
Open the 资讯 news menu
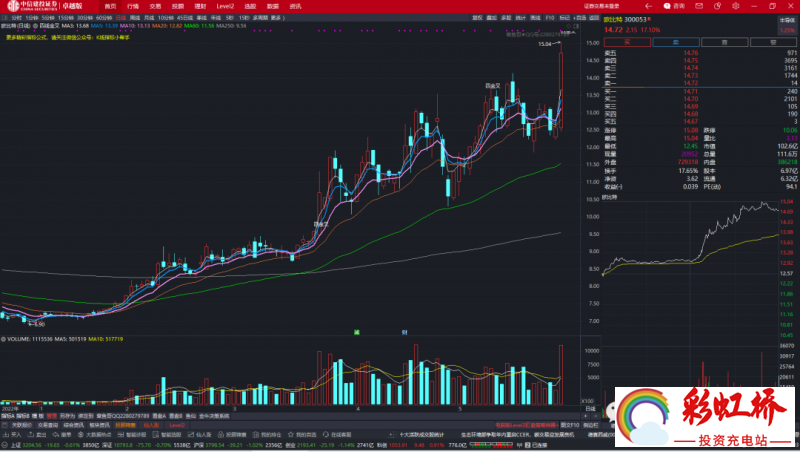click(295, 6)
